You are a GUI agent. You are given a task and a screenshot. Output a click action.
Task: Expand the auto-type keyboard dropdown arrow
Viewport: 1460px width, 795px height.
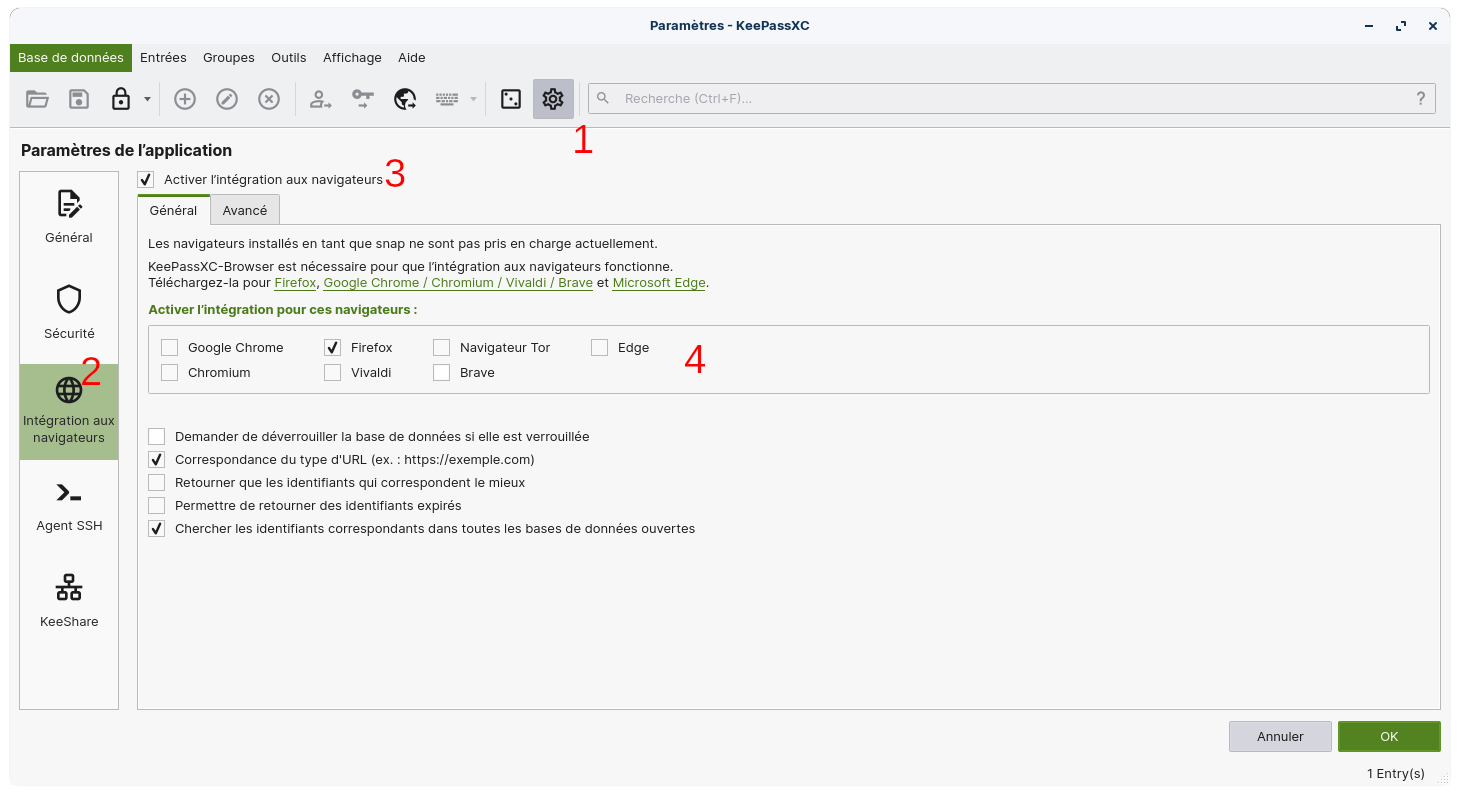click(473, 99)
